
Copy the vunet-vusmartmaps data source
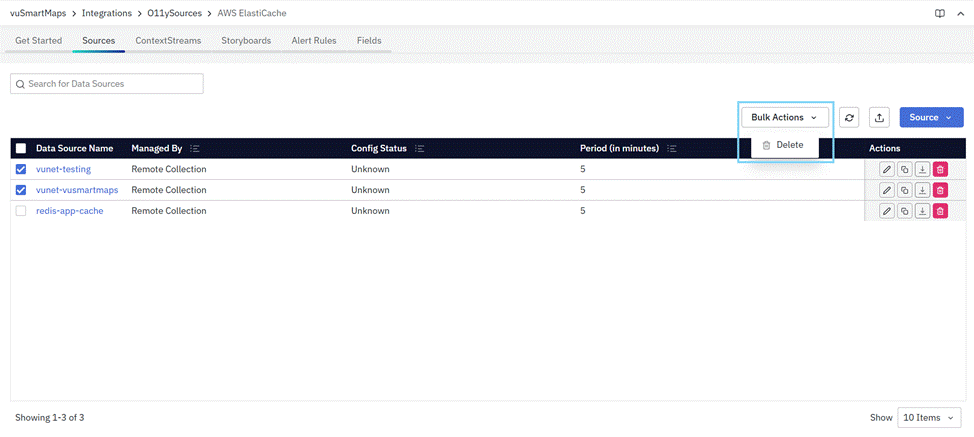(x=904, y=190)
